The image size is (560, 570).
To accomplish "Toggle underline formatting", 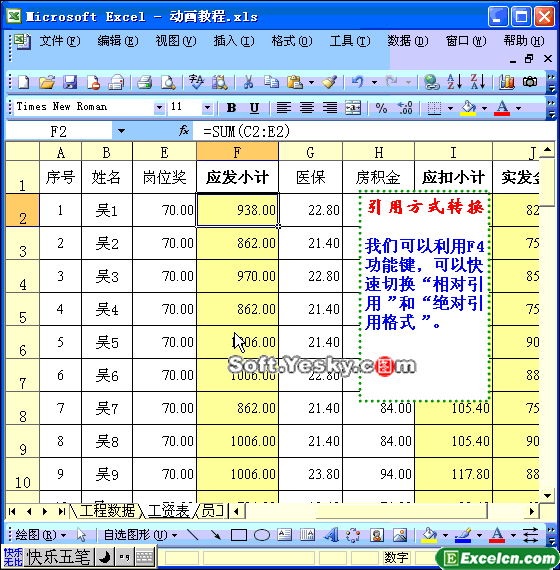I will [x=255, y=108].
